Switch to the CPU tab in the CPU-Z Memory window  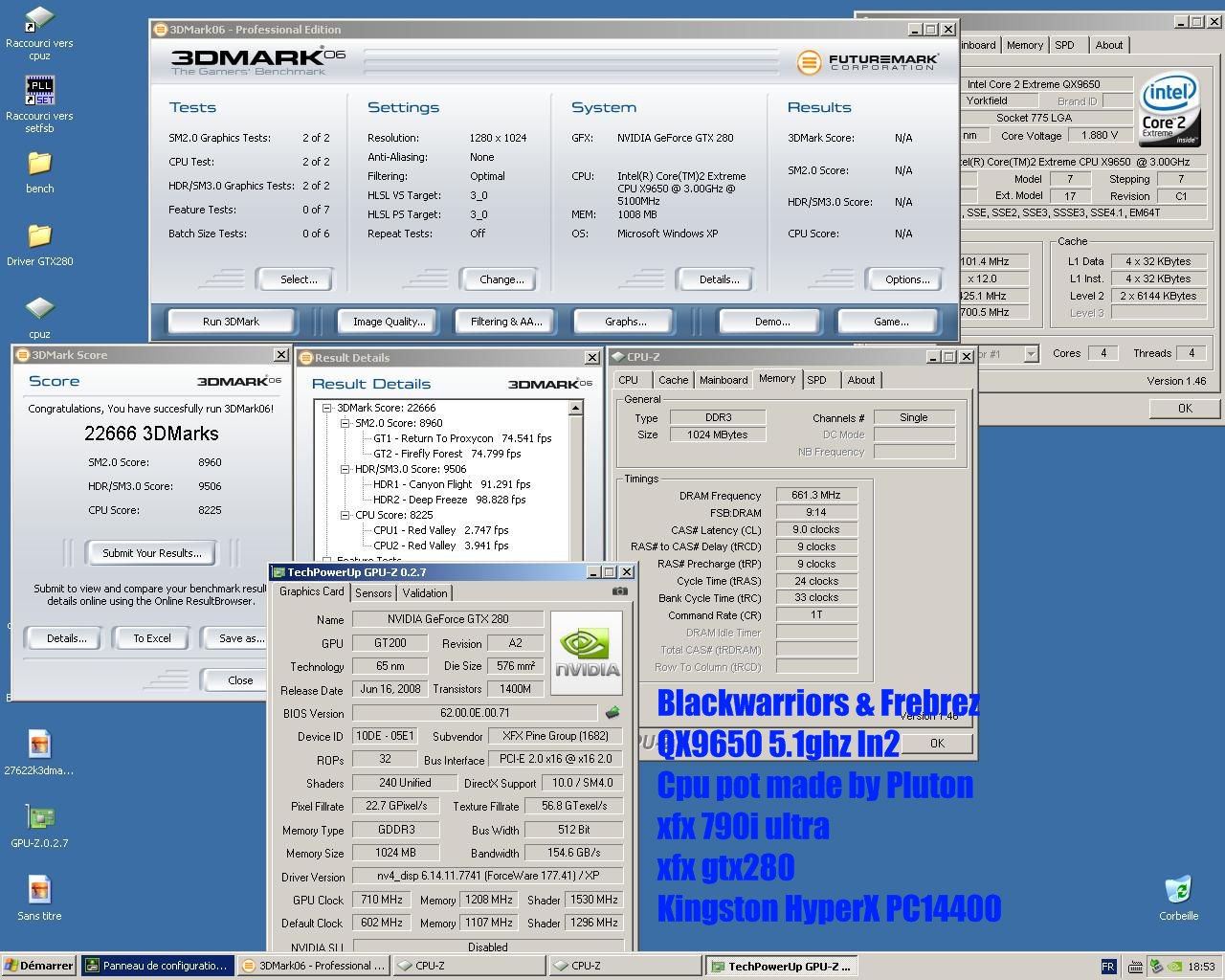click(x=629, y=380)
